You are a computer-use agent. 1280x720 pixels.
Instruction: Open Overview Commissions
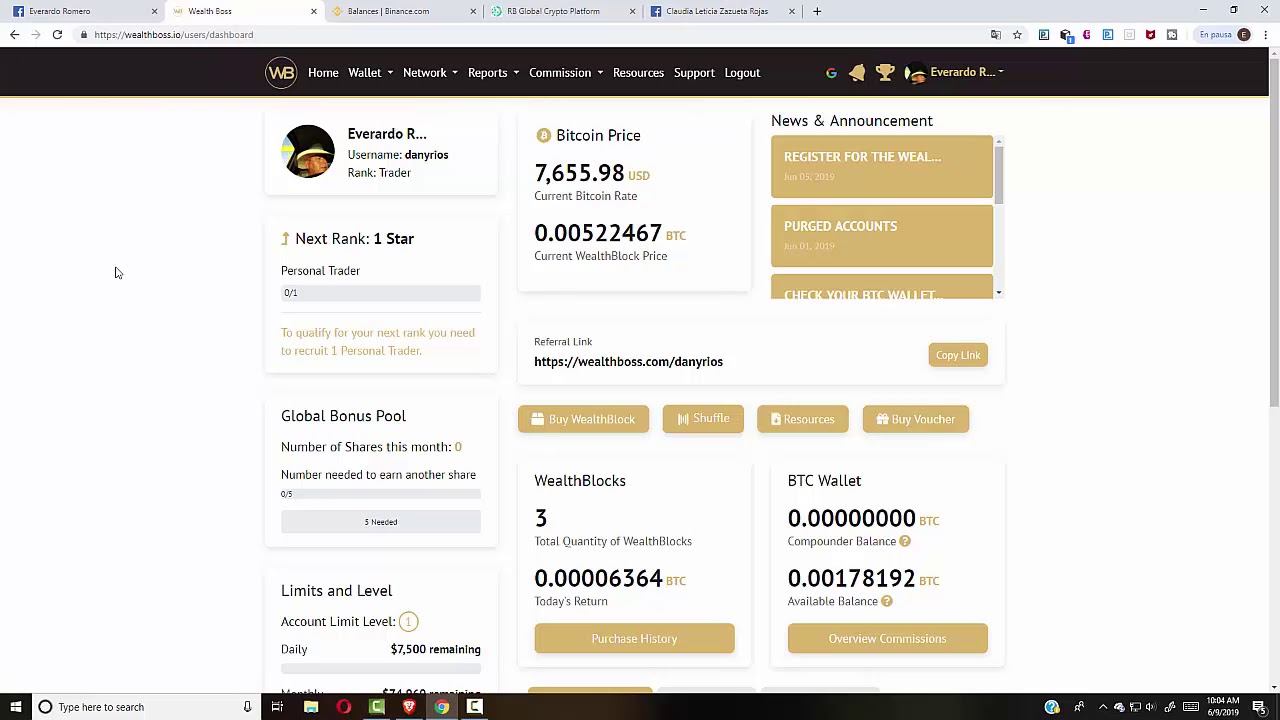(x=887, y=639)
